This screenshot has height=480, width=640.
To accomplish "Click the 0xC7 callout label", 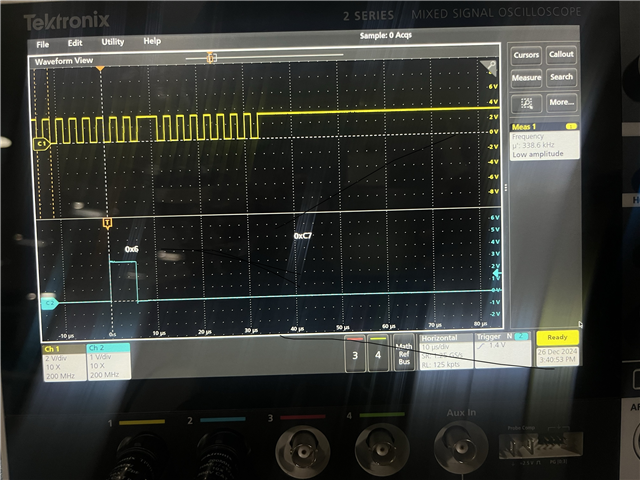I will point(303,236).
